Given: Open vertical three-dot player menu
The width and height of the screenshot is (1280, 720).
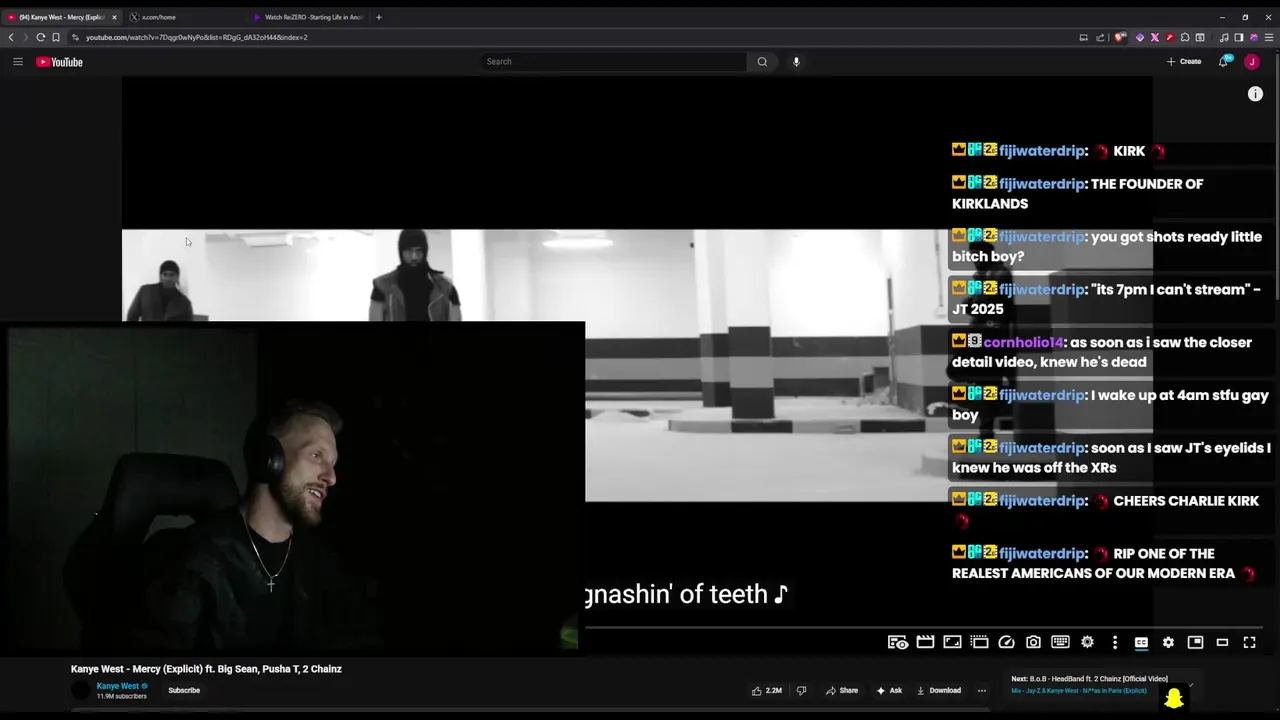Looking at the screenshot, I should (x=1115, y=642).
